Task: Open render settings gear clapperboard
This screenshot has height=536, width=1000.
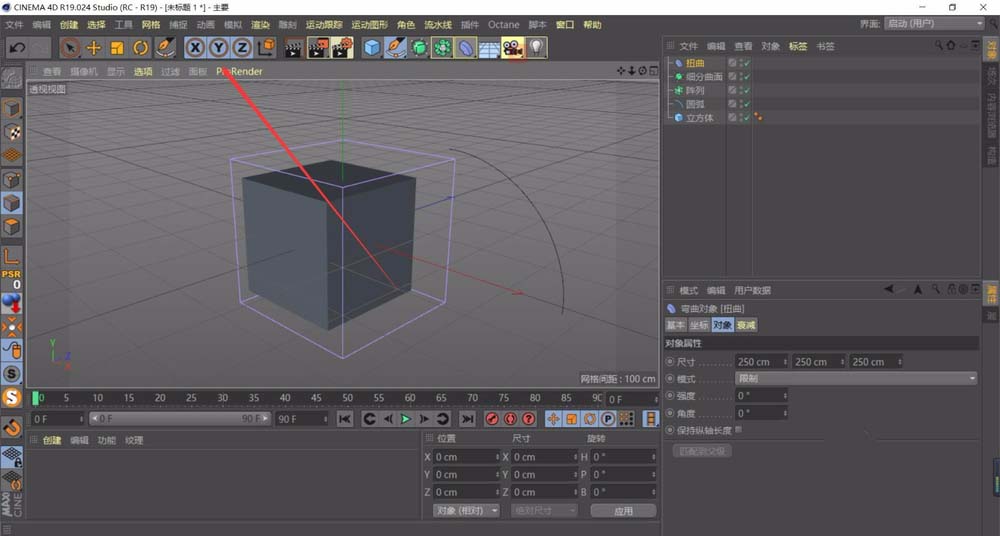Action: pos(342,47)
